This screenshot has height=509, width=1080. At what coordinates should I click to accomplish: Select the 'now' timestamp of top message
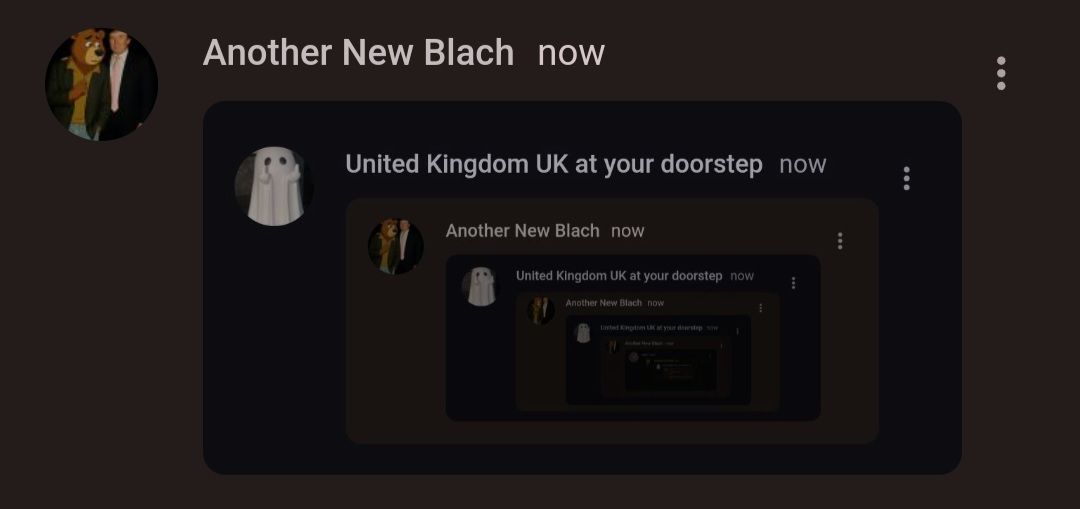571,53
